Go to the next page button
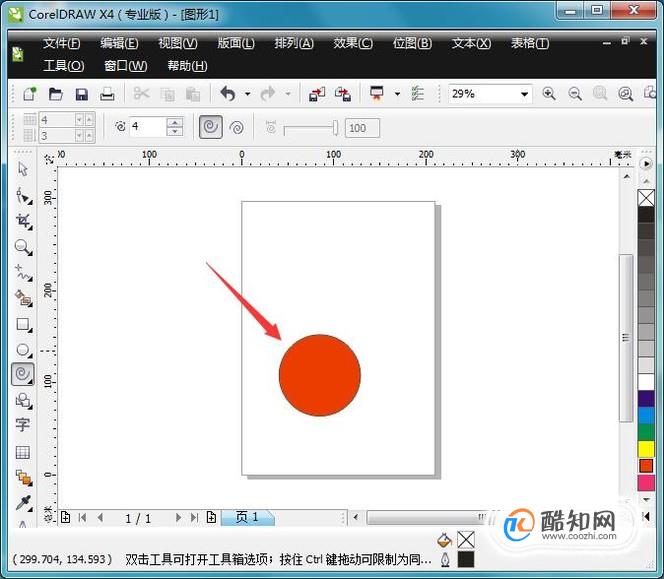Screen dimensions: 664x579 (178, 518)
